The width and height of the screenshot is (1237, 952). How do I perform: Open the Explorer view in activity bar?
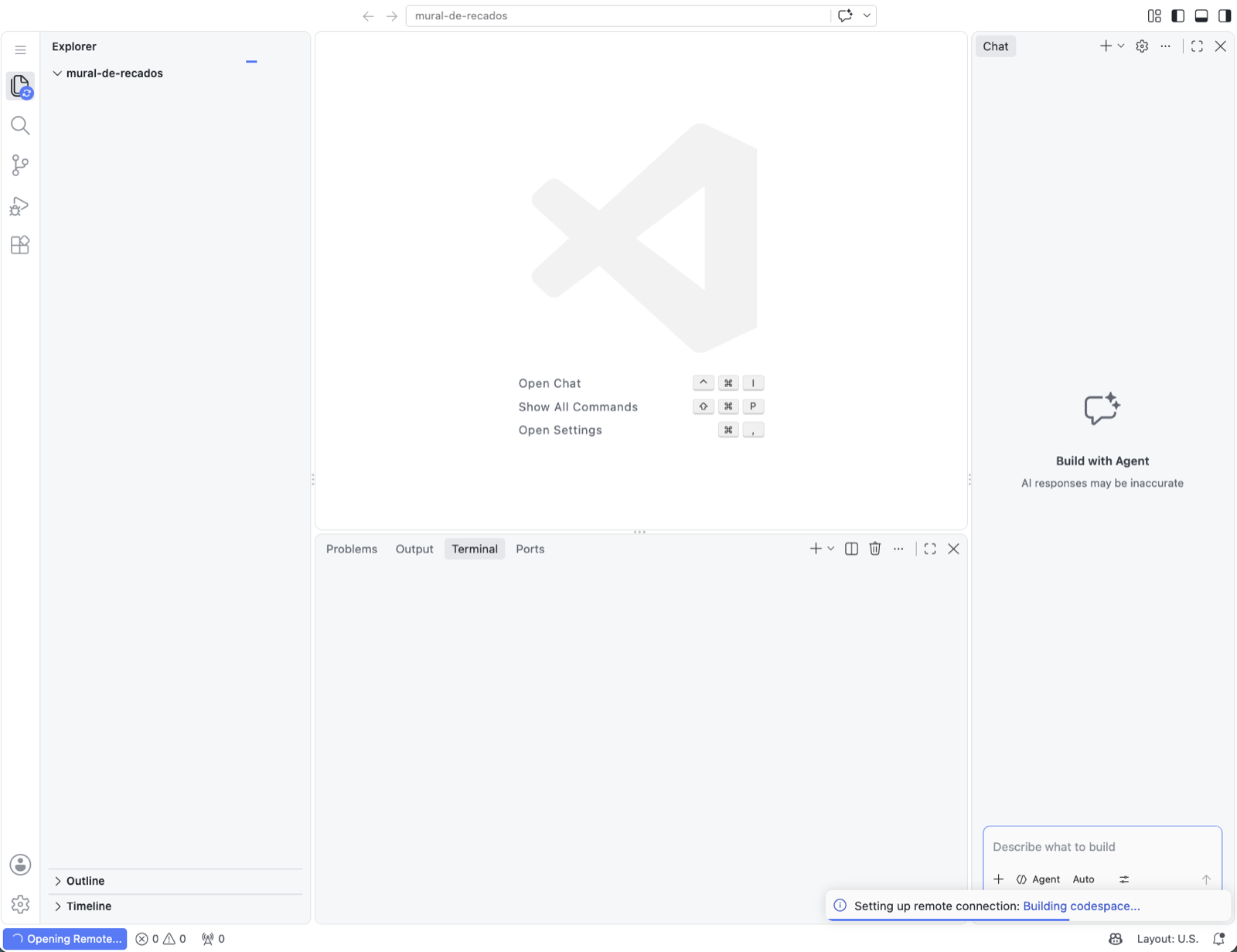coord(20,86)
